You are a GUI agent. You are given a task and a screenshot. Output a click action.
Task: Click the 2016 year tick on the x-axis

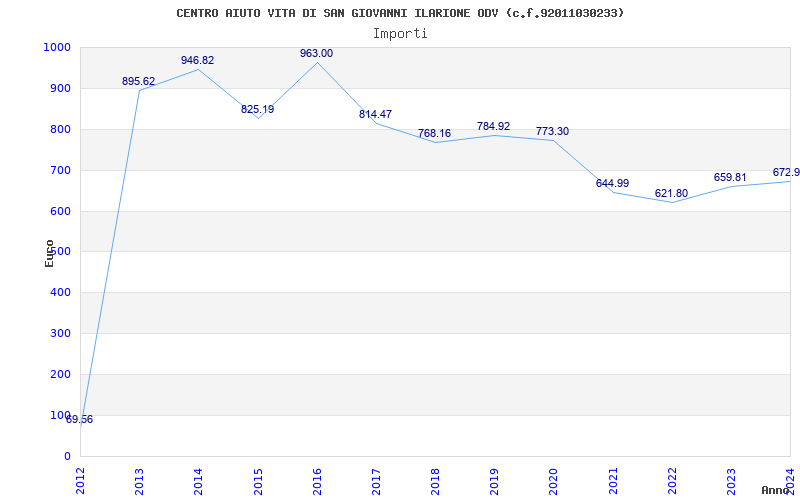click(x=317, y=478)
